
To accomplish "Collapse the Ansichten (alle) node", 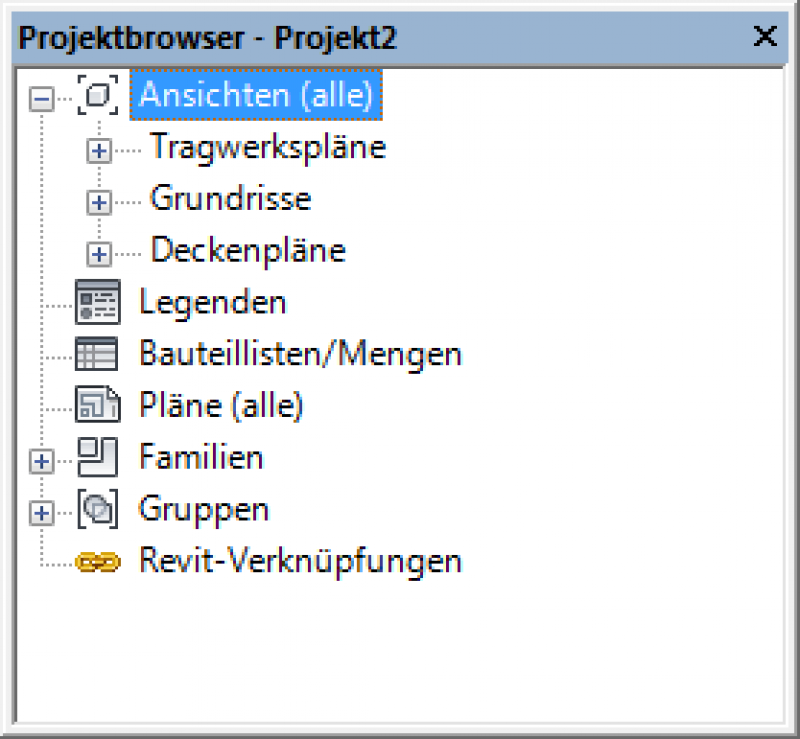I will (x=41, y=98).
